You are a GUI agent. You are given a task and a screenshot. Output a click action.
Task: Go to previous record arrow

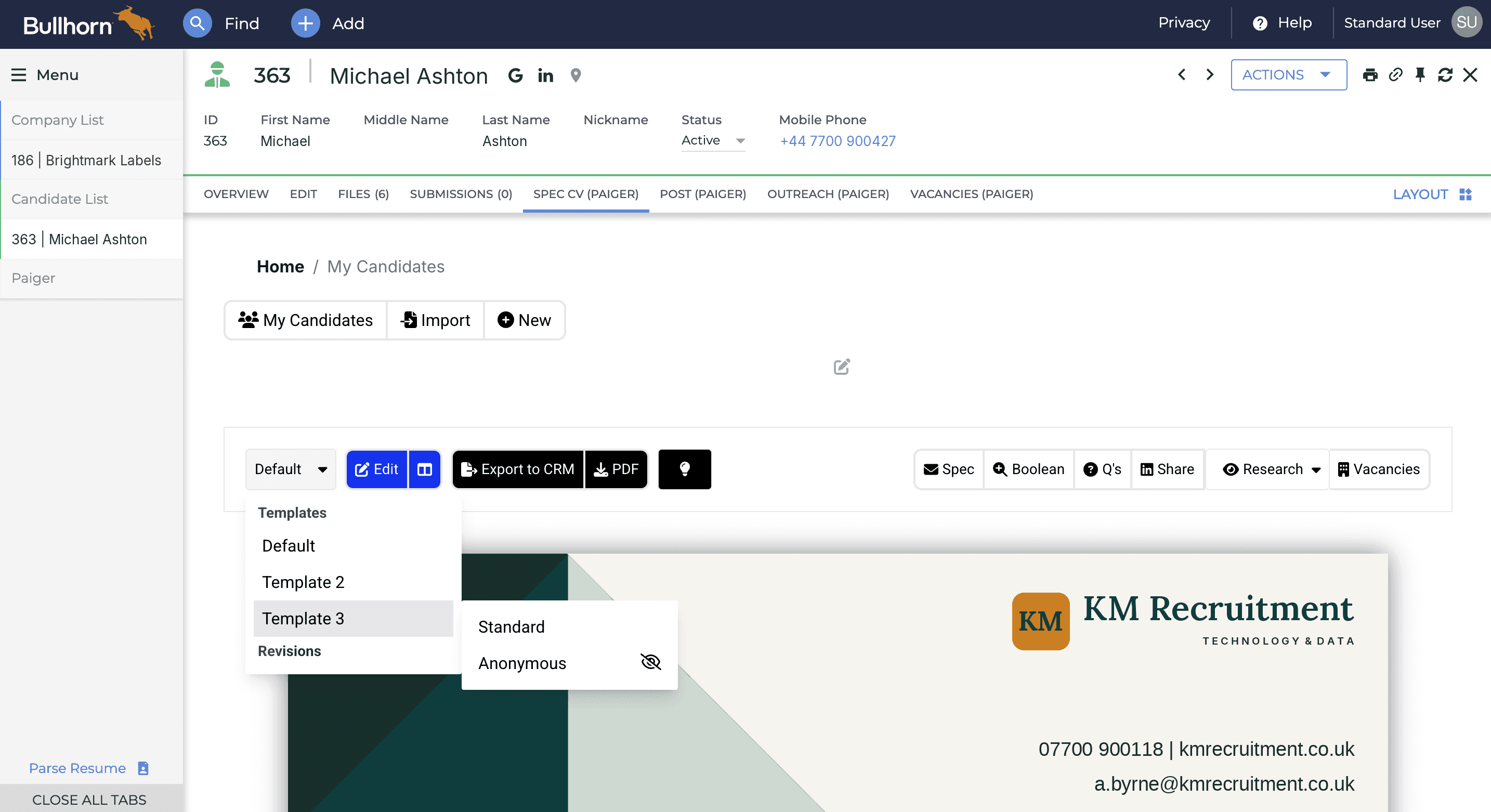click(x=1182, y=75)
